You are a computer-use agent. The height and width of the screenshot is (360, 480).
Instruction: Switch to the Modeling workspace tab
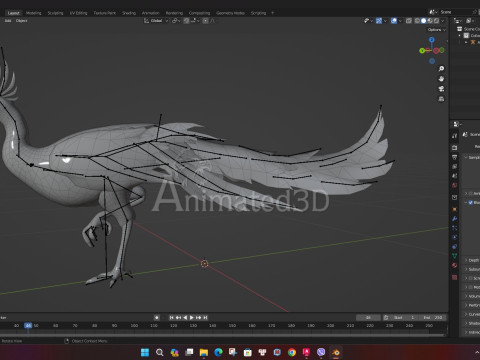pyautogui.click(x=34, y=13)
